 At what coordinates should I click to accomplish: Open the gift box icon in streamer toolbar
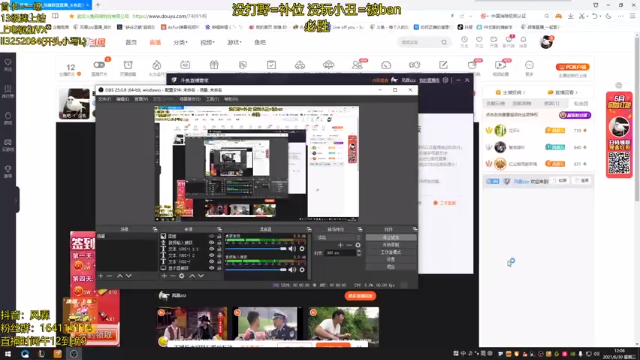[x=214, y=65]
